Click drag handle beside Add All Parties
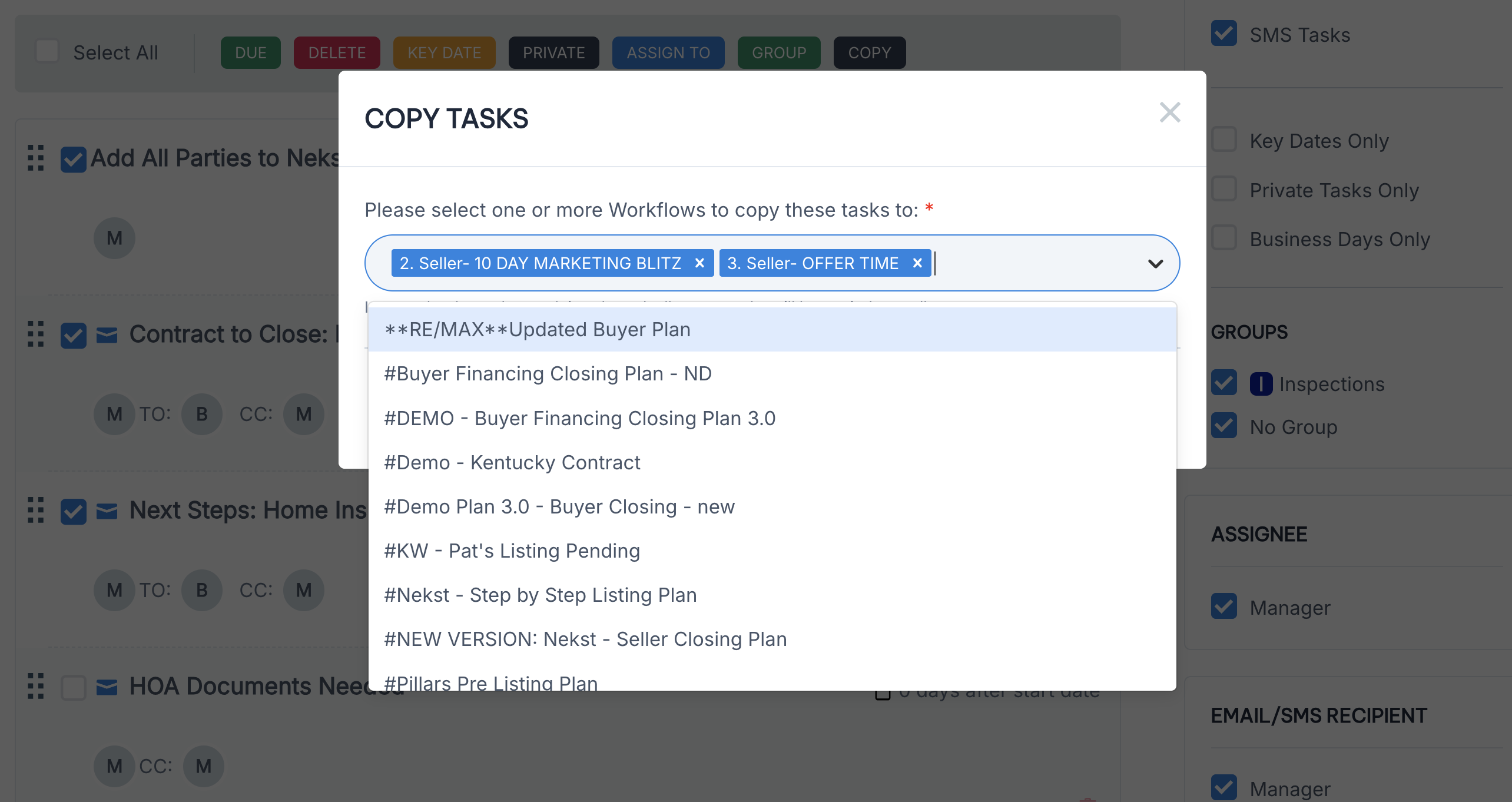Image resolution: width=1512 pixels, height=802 pixels. tap(36, 158)
